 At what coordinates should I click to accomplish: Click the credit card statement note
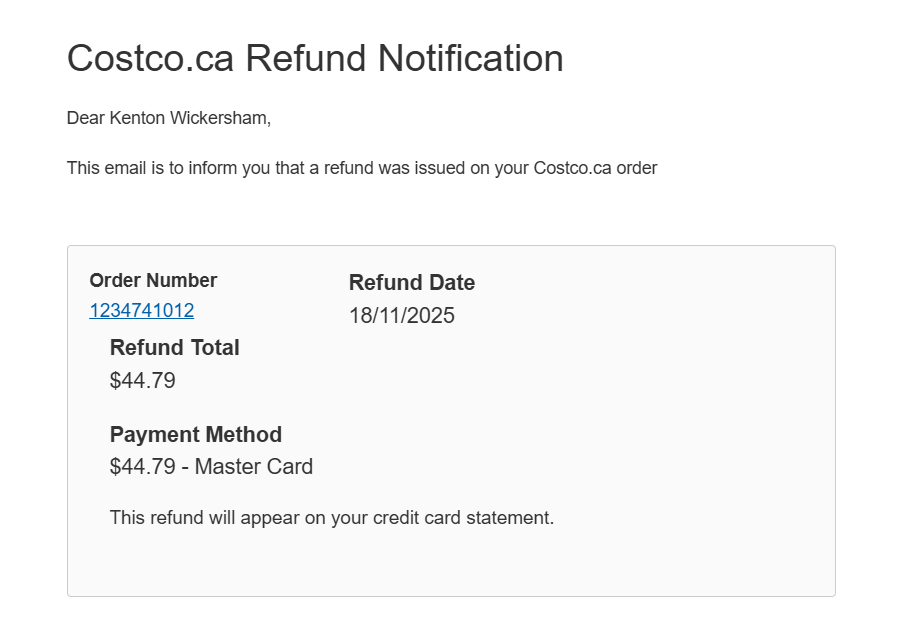click(x=331, y=518)
